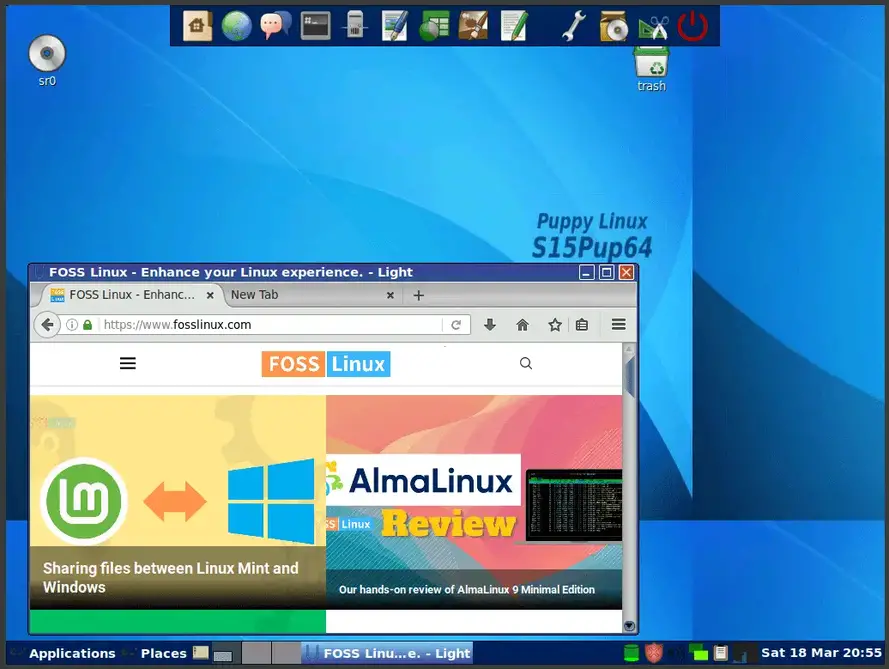This screenshot has width=889, height=669.
Task: Open a new browser tab with plus
Action: point(418,295)
